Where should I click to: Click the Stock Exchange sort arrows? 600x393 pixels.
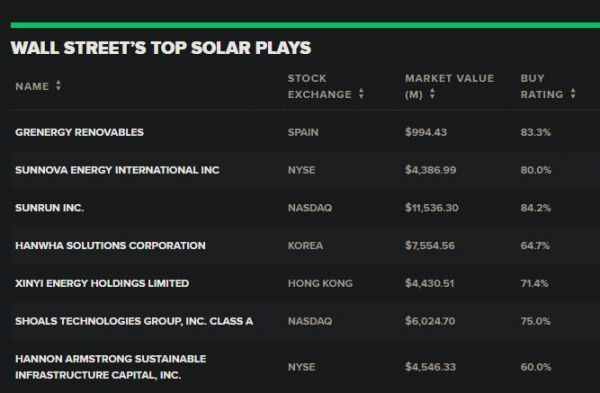click(x=361, y=94)
